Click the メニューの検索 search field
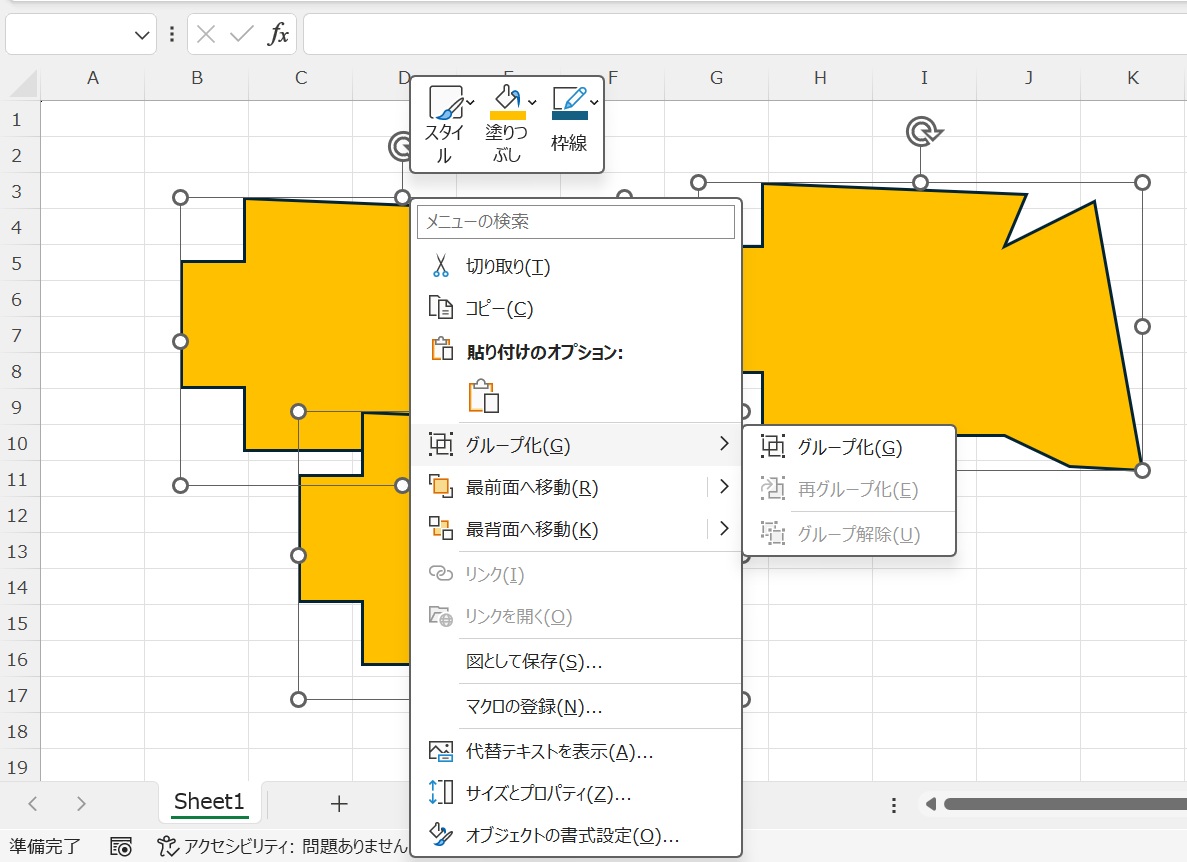 coord(576,222)
